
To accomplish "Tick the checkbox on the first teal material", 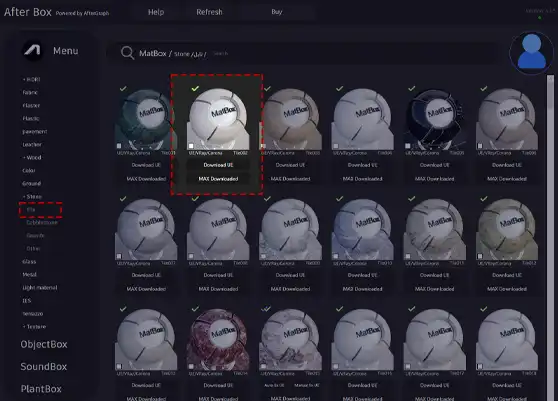I will click(119, 146).
